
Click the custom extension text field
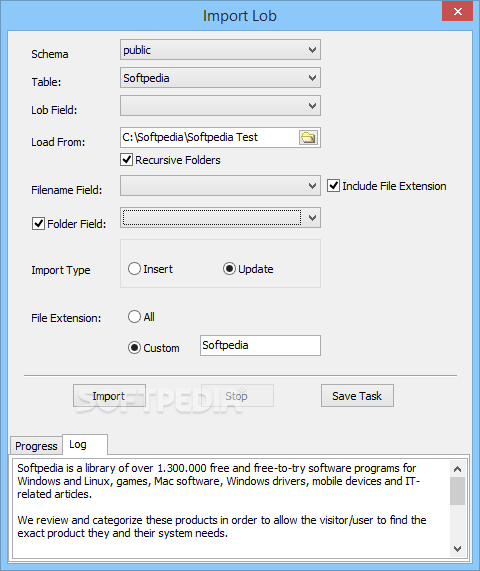point(260,345)
